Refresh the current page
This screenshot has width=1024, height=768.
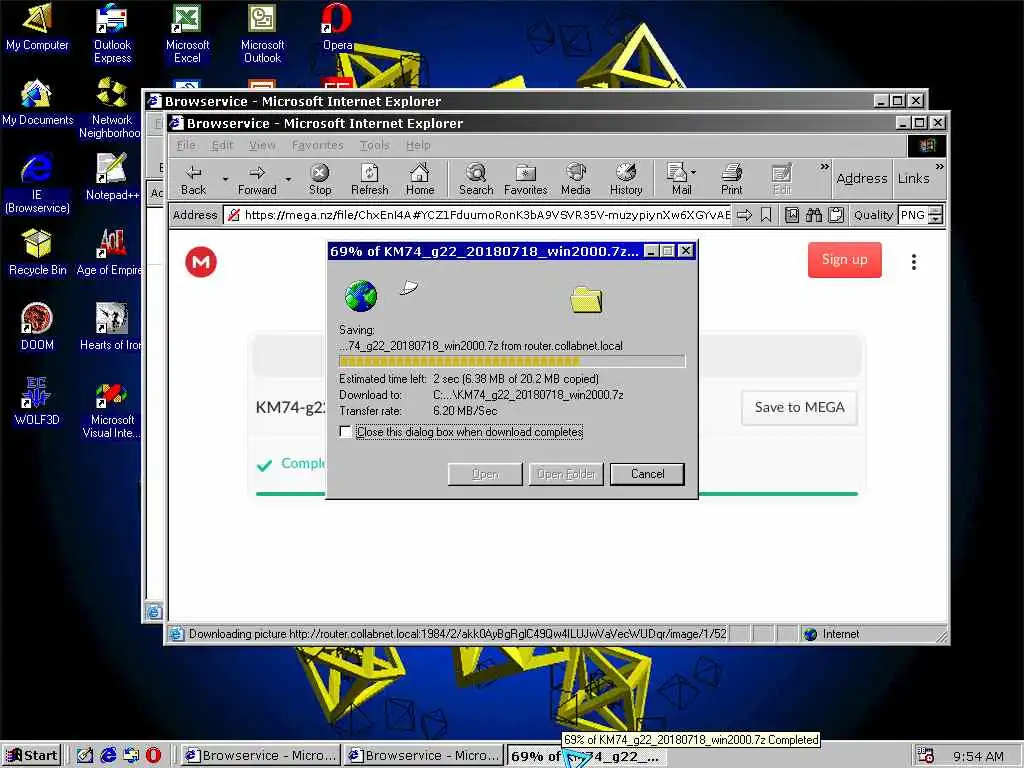tap(370, 180)
